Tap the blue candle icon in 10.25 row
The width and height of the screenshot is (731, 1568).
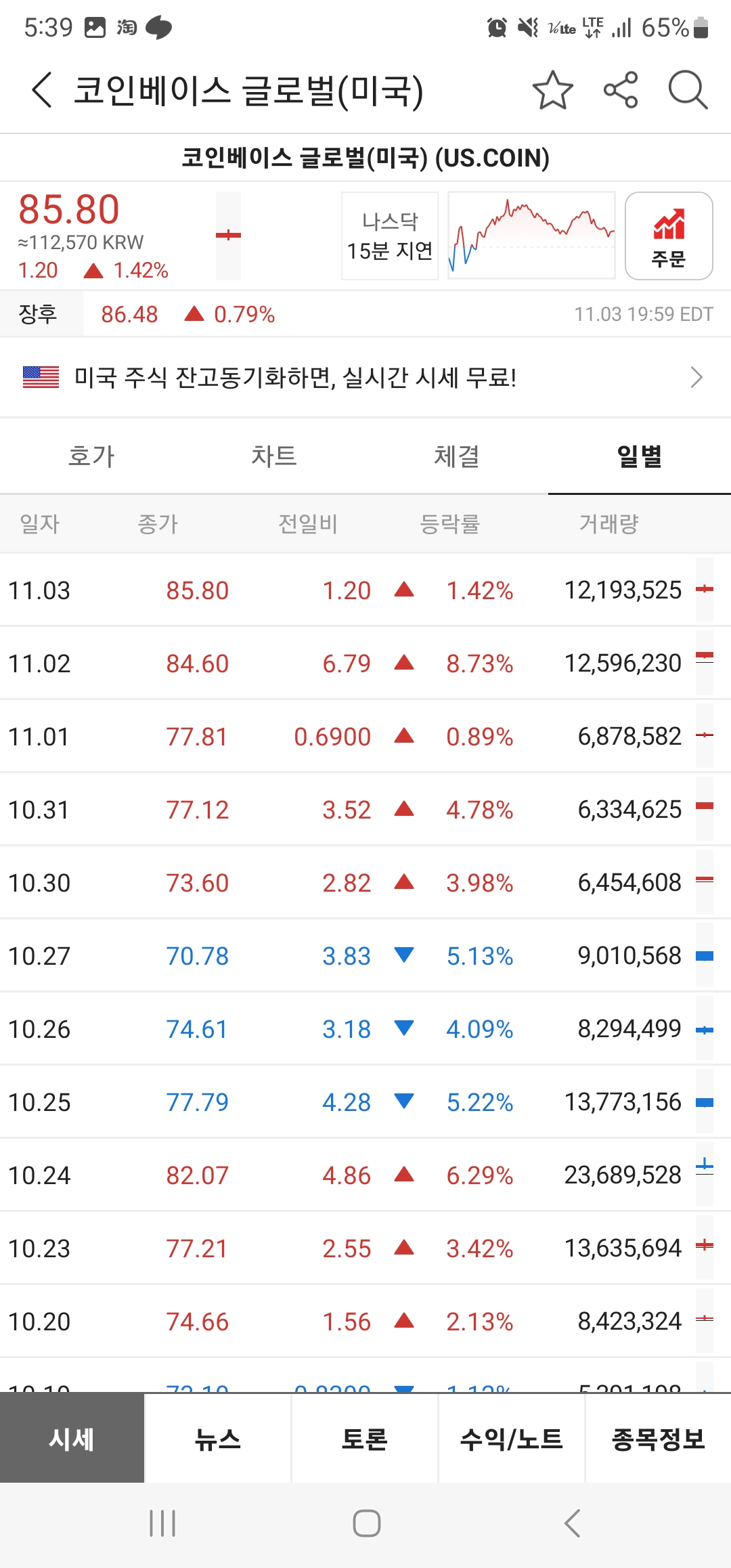pos(705,1102)
